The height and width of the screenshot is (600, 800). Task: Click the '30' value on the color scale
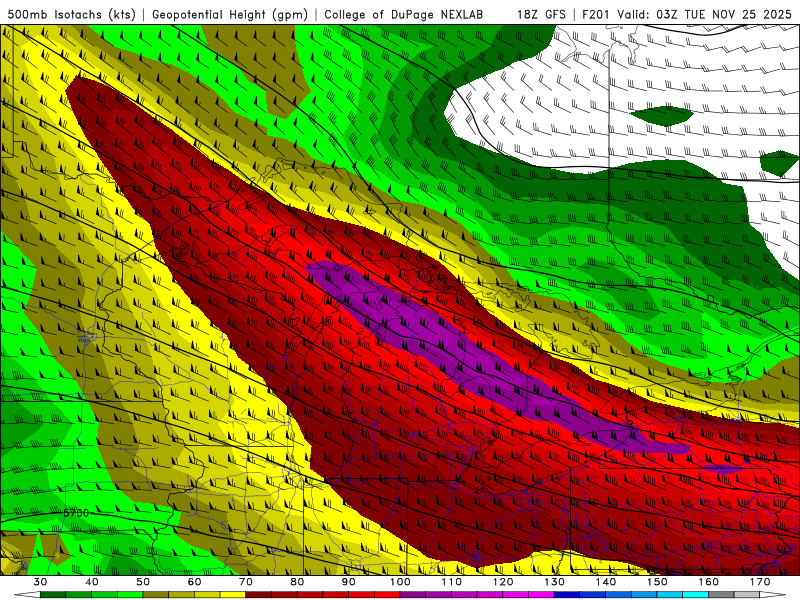coord(40,582)
